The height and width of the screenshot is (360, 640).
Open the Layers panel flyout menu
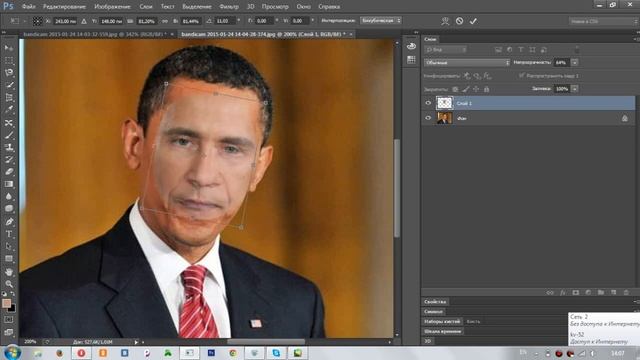(636, 39)
